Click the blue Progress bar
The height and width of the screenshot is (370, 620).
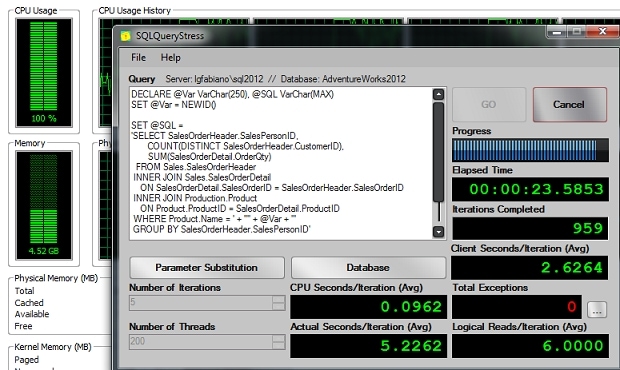coord(530,150)
